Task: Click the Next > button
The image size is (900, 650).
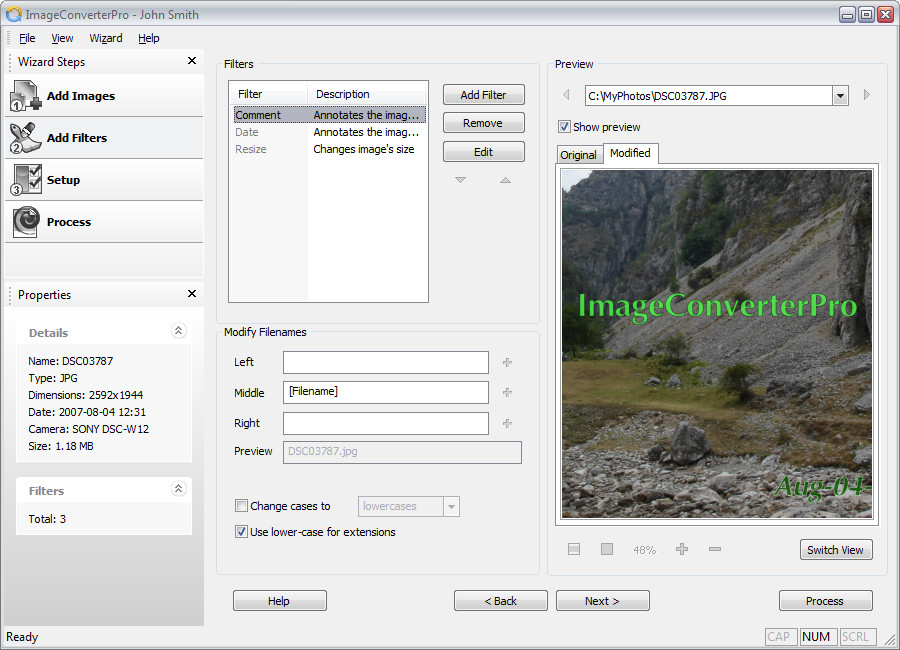Action: (x=603, y=601)
